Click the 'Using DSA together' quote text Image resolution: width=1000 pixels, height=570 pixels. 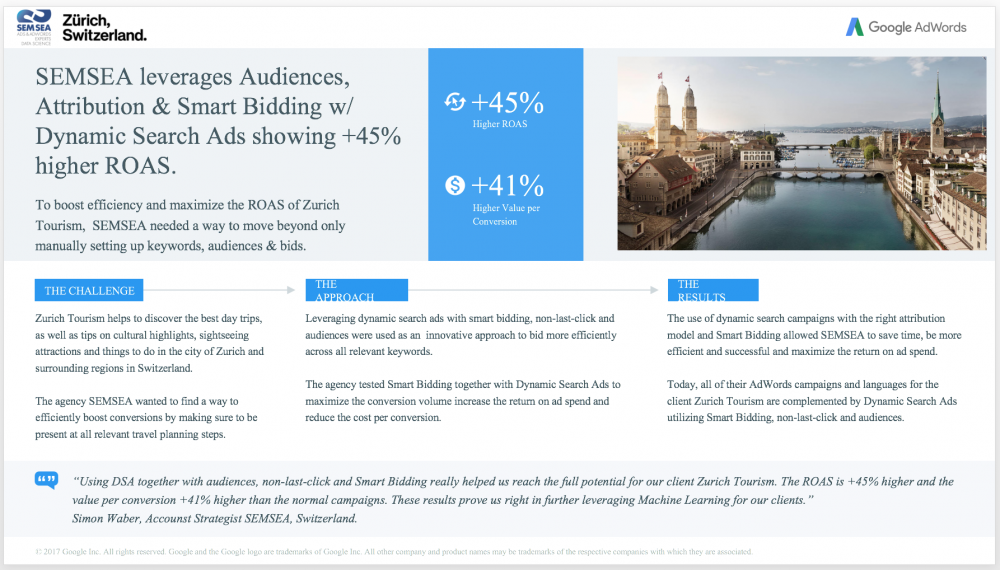click(x=513, y=490)
